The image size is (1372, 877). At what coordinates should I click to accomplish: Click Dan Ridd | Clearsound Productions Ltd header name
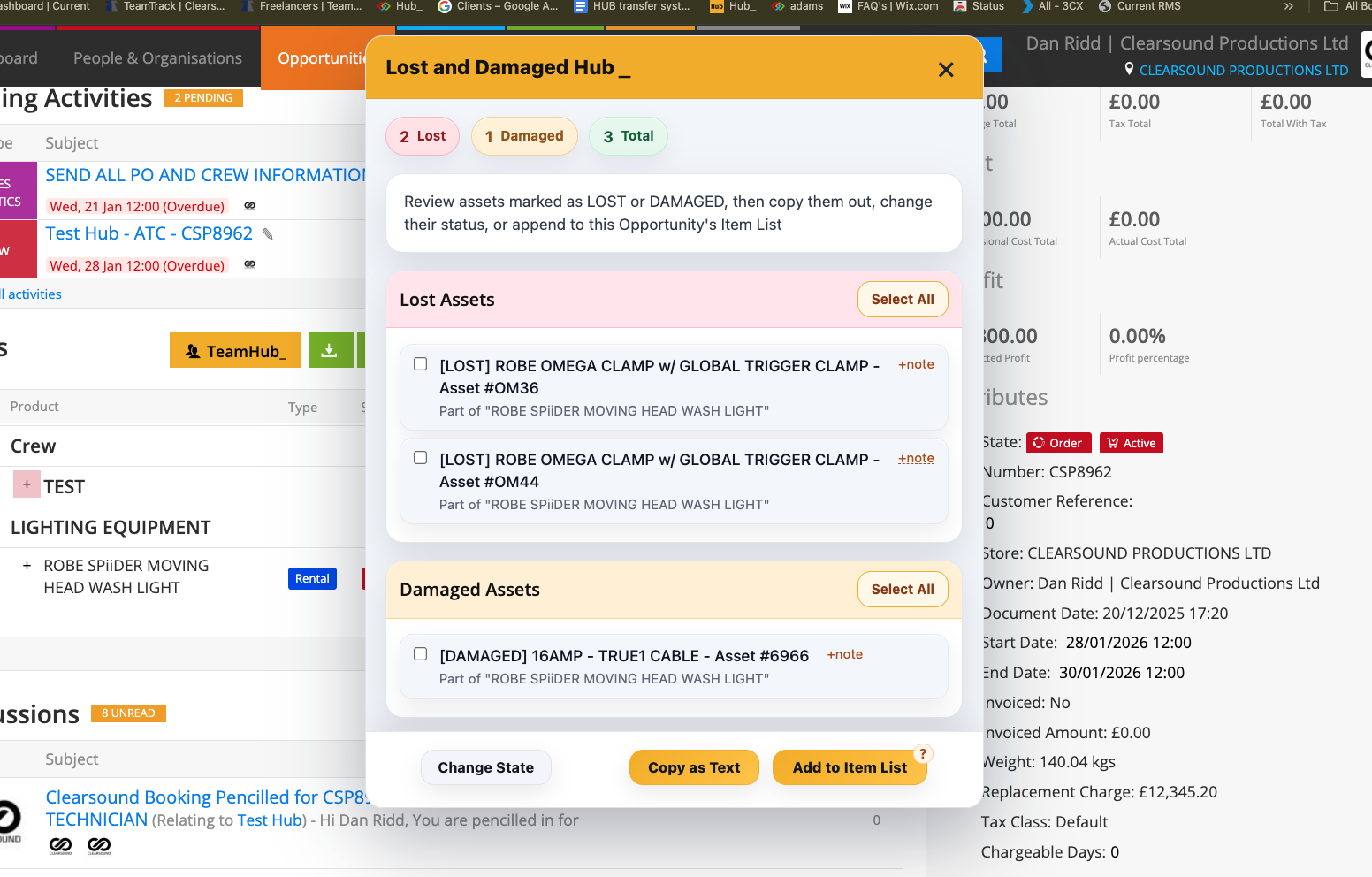(x=1187, y=43)
